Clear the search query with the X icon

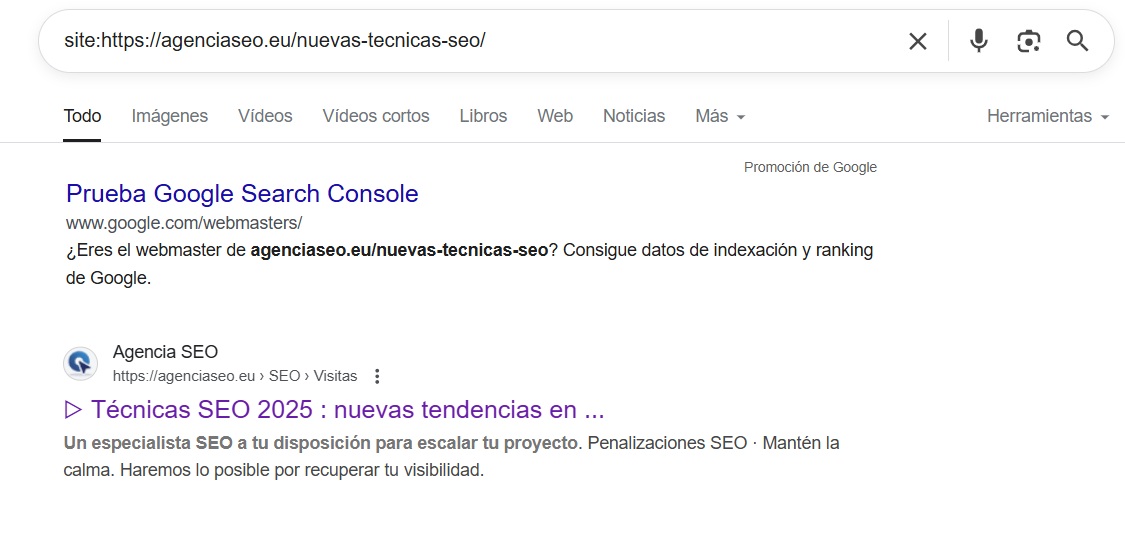pos(918,41)
